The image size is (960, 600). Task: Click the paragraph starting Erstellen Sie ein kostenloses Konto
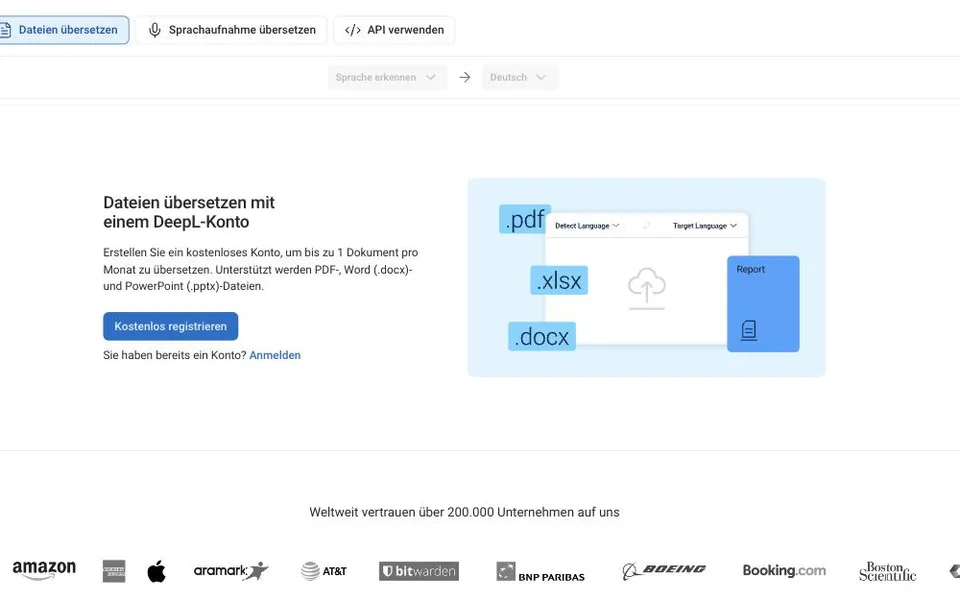pos(261,269)
